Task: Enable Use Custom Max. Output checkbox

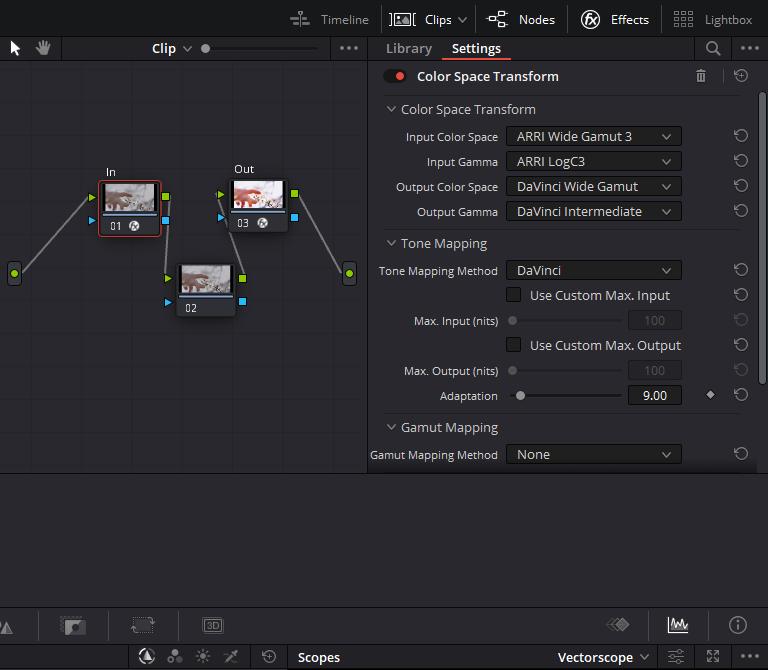Action: [x=513, y=345]
